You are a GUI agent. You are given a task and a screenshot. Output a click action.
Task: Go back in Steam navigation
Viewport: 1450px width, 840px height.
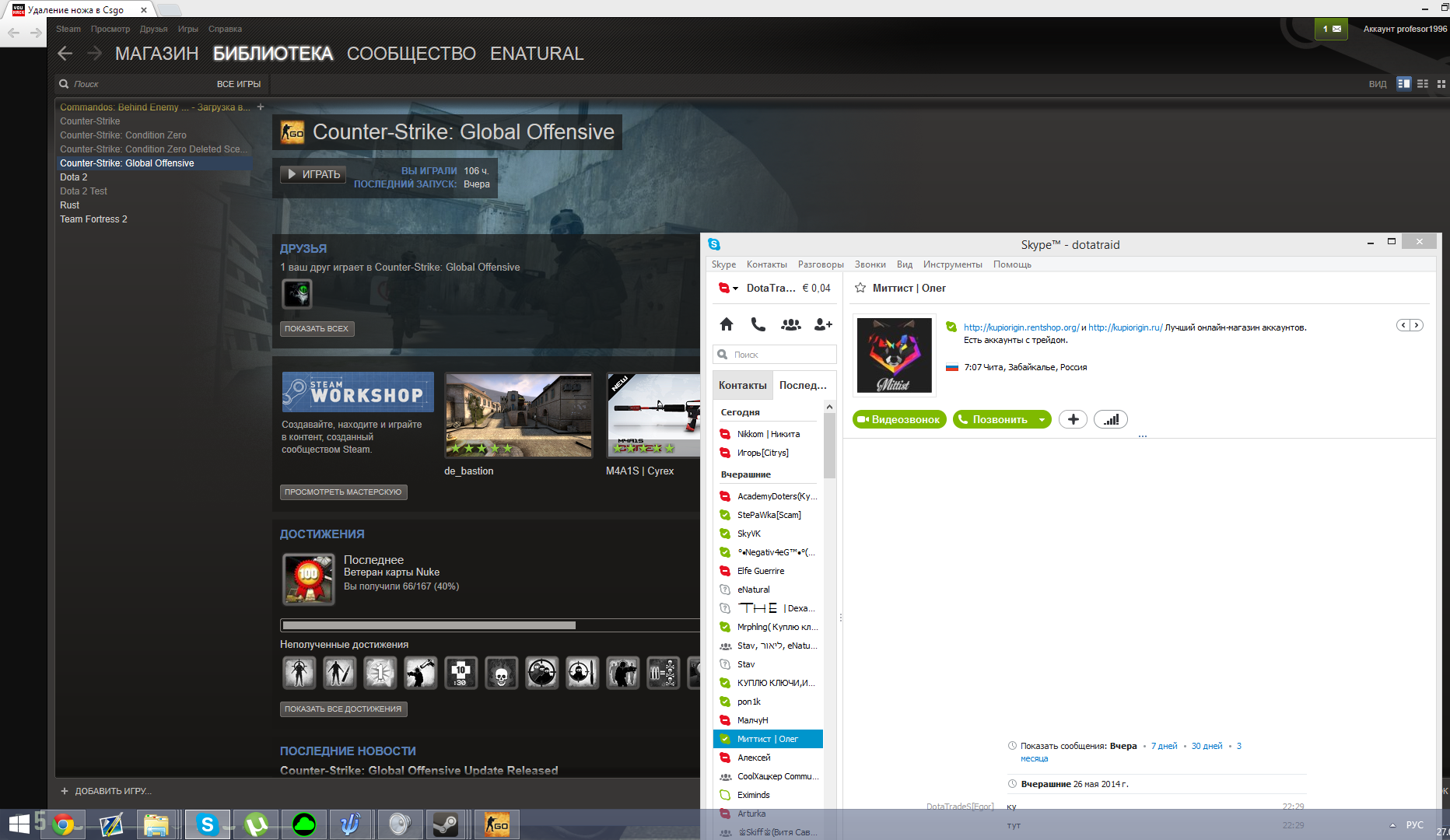(65, 54)
